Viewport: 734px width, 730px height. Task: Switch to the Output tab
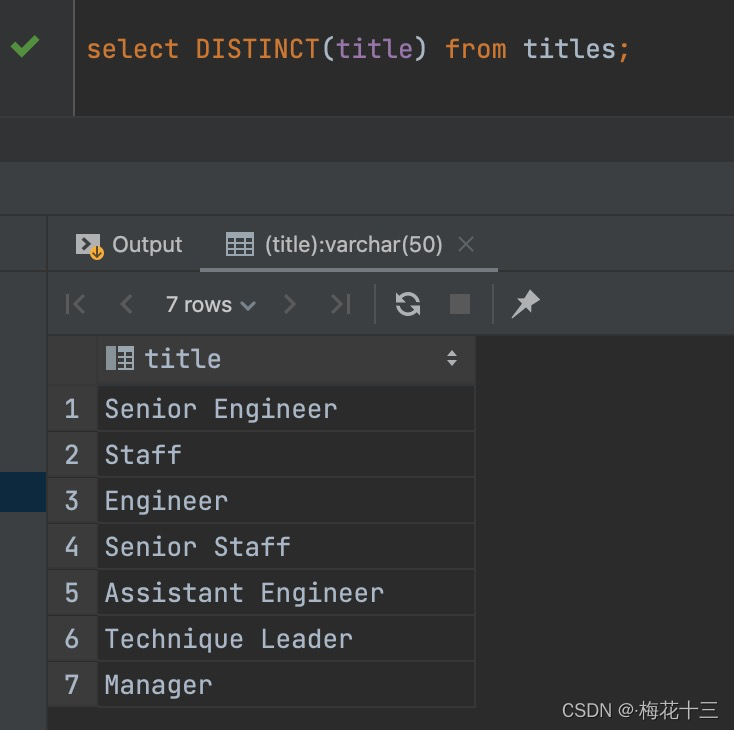[x=129, y=245]
